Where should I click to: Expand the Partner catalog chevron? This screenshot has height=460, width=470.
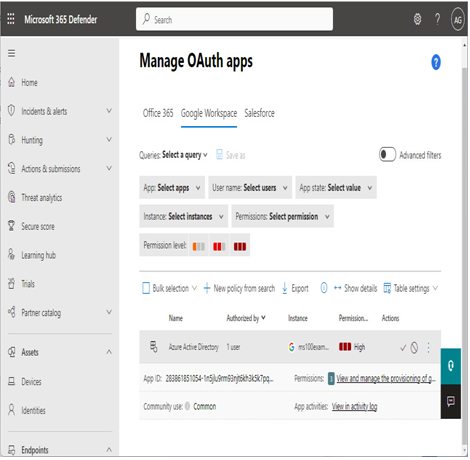pyautogui.click(x=109, y=312)
